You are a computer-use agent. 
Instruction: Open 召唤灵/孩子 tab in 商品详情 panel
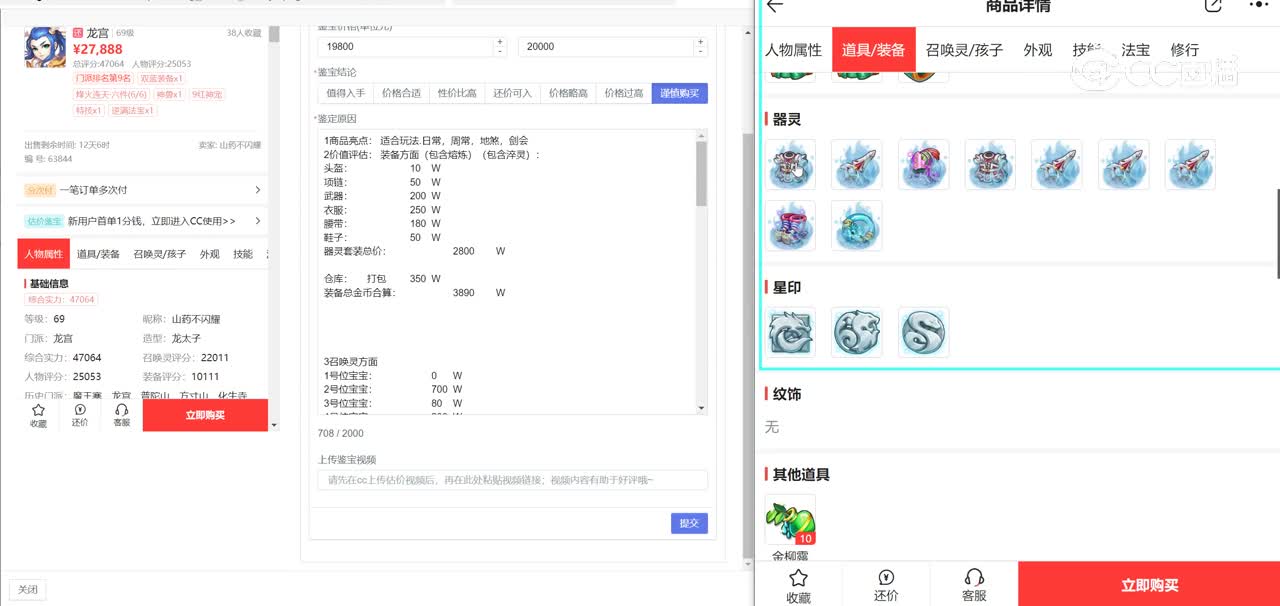(x=964, y=50)
